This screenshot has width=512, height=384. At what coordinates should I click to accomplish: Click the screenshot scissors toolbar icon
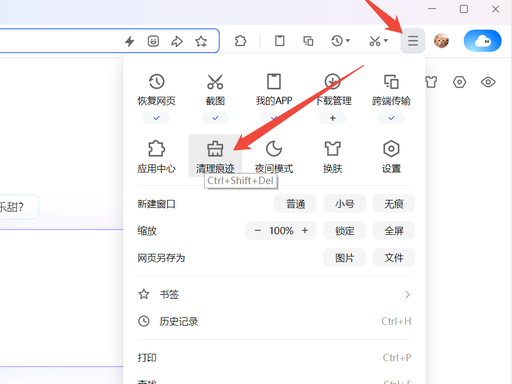click(x=375, y=41)
